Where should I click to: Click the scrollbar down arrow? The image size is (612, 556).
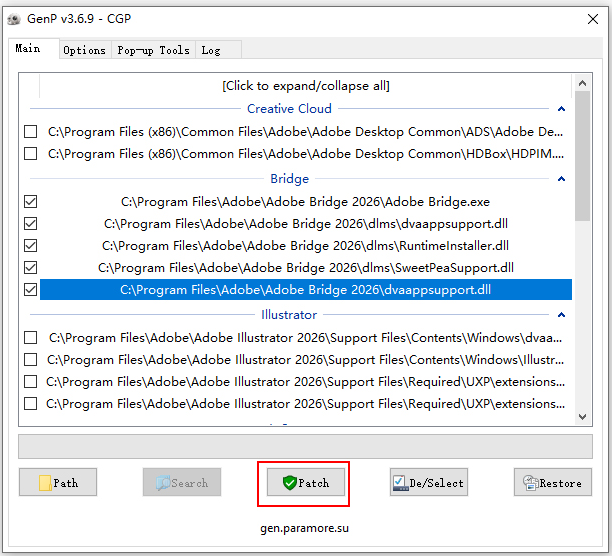pyautogui.click(x=582, y=417)
